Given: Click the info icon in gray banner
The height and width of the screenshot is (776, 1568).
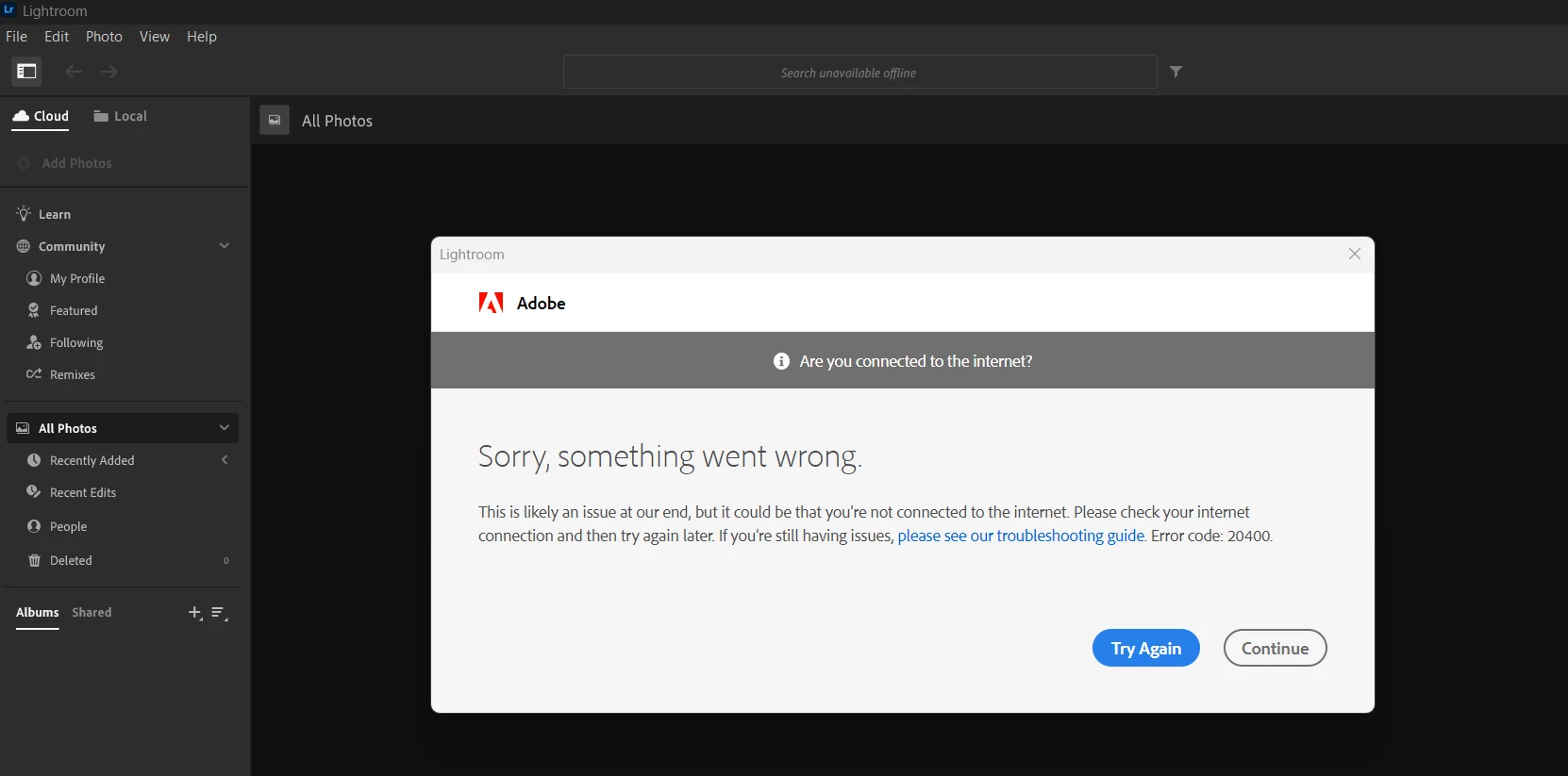Looking at the screenshot, I should 781,361.
